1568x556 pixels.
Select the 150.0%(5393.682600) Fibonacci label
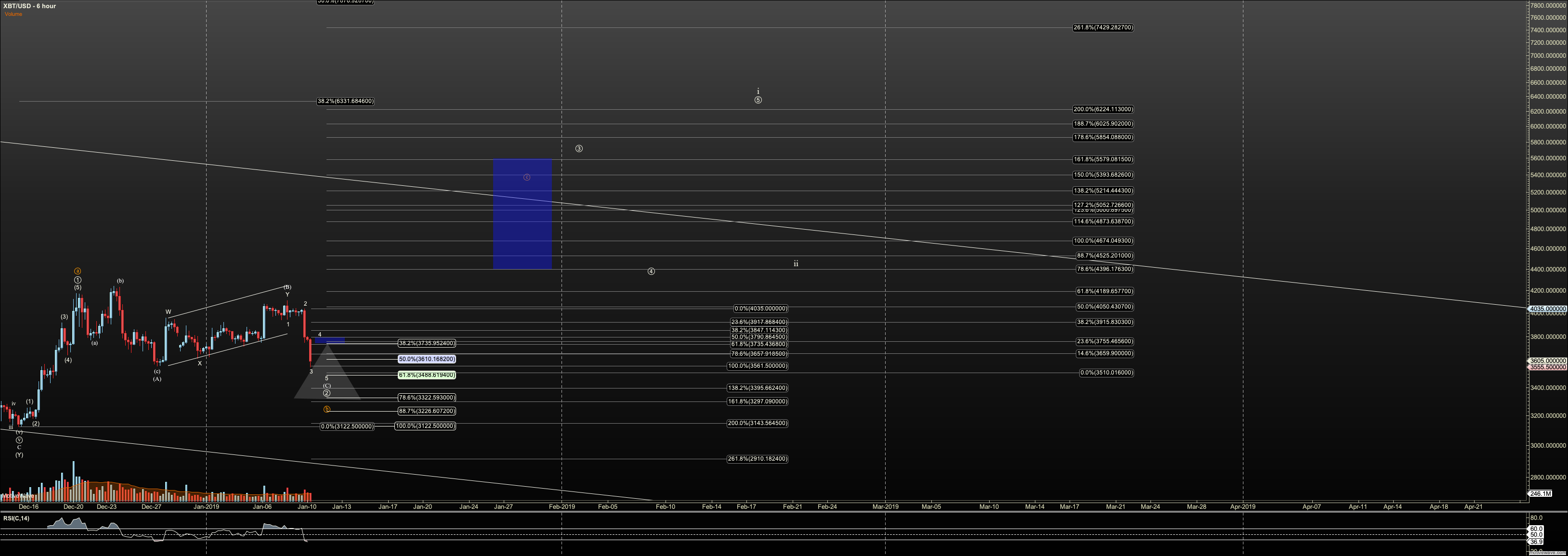click(1103, 175)
